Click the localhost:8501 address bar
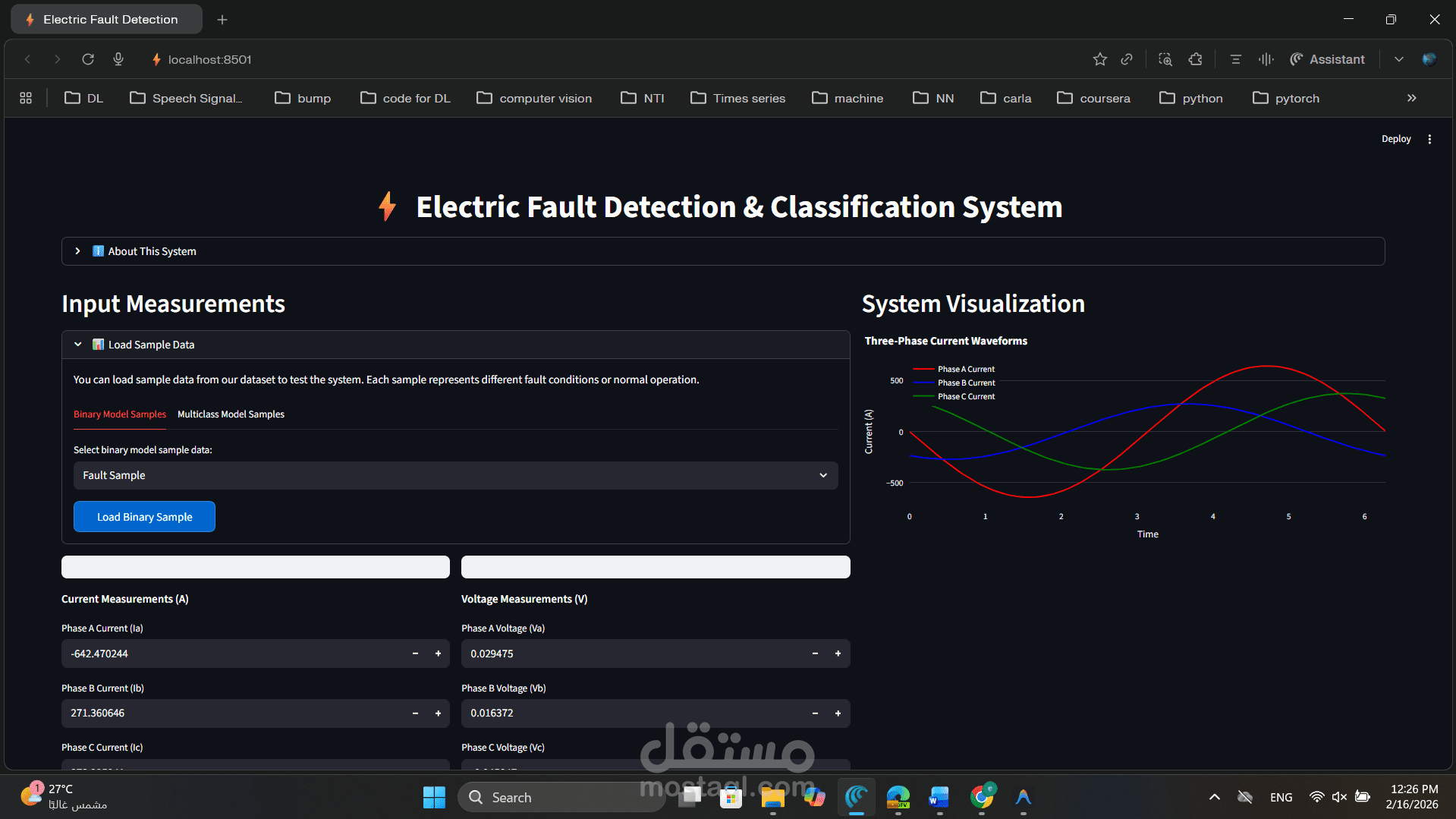 pos(209,59)
